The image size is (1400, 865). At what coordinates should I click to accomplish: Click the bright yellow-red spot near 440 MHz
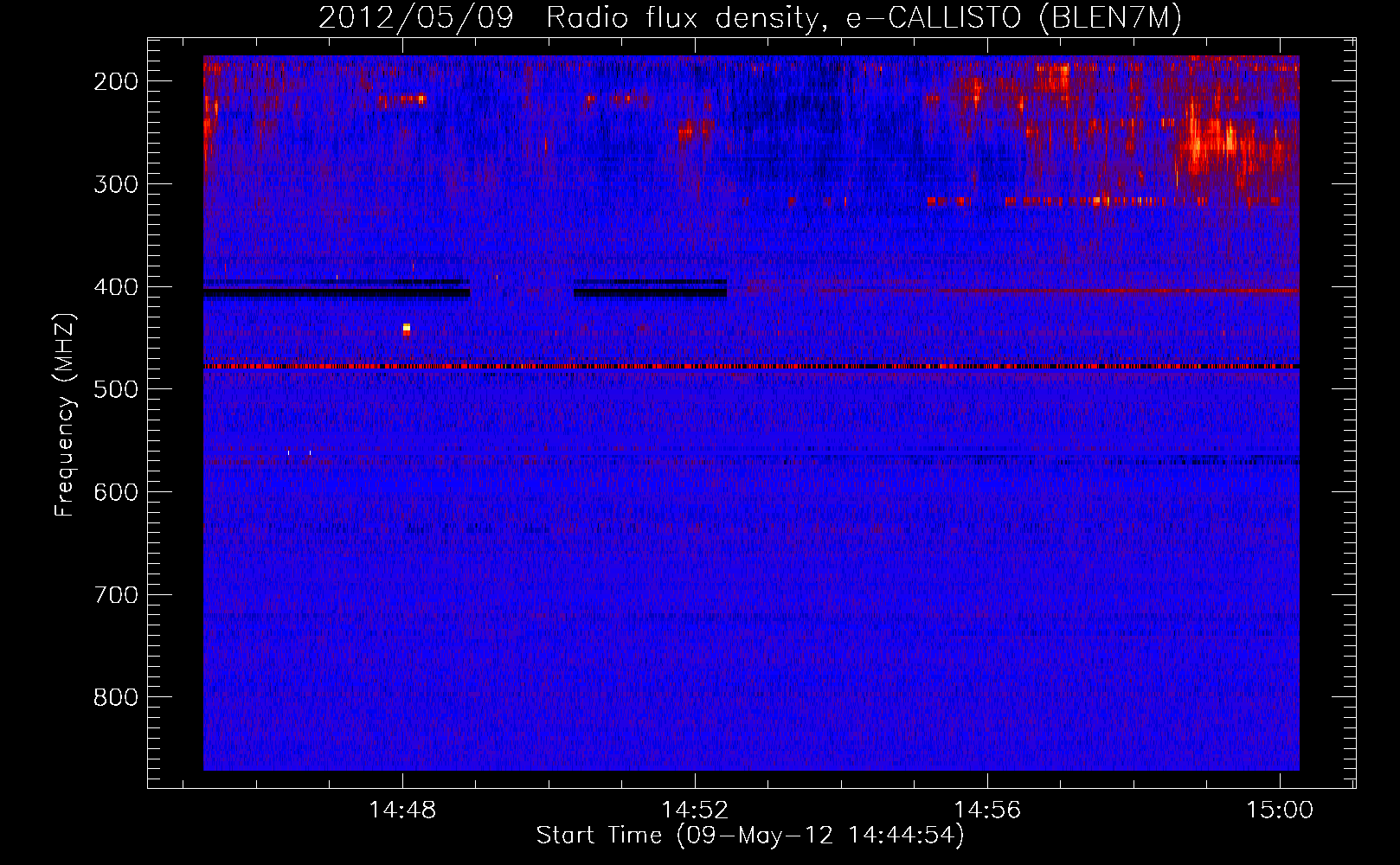pos(406,330)
